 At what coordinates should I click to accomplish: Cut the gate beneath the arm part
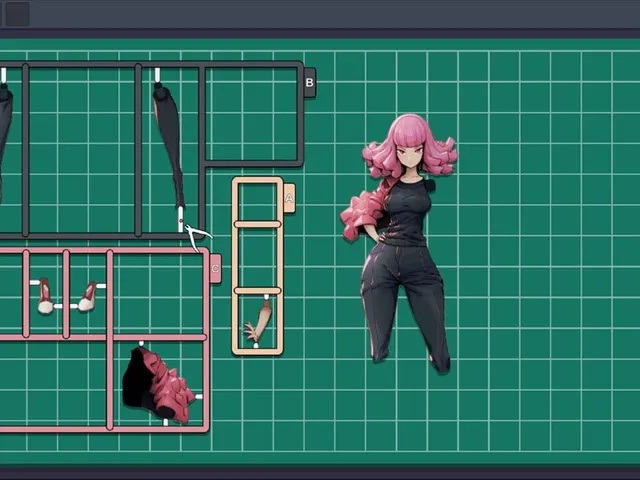click(256, 345)
